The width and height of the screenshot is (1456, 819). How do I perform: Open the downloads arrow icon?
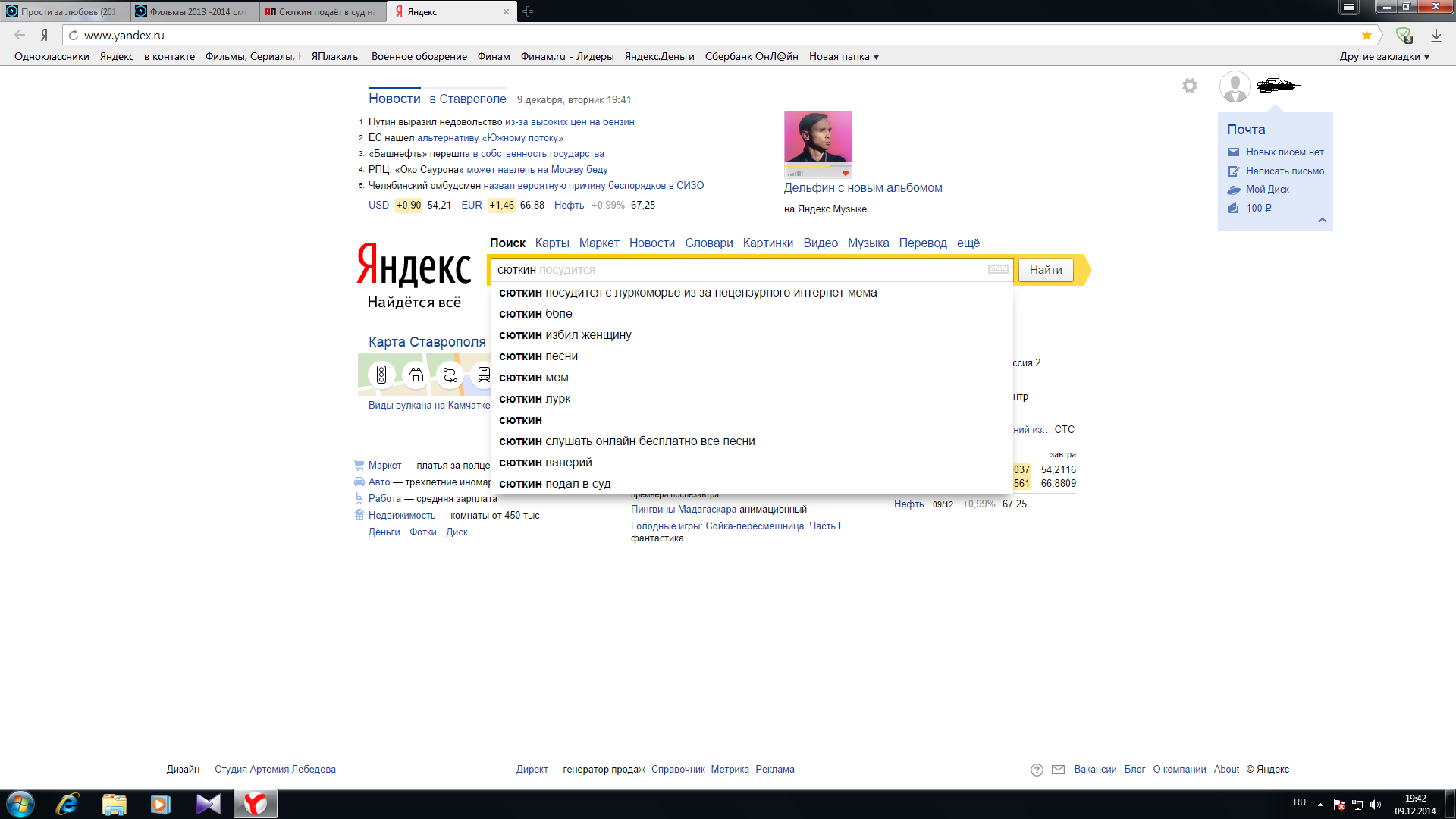coord(1436,36)
